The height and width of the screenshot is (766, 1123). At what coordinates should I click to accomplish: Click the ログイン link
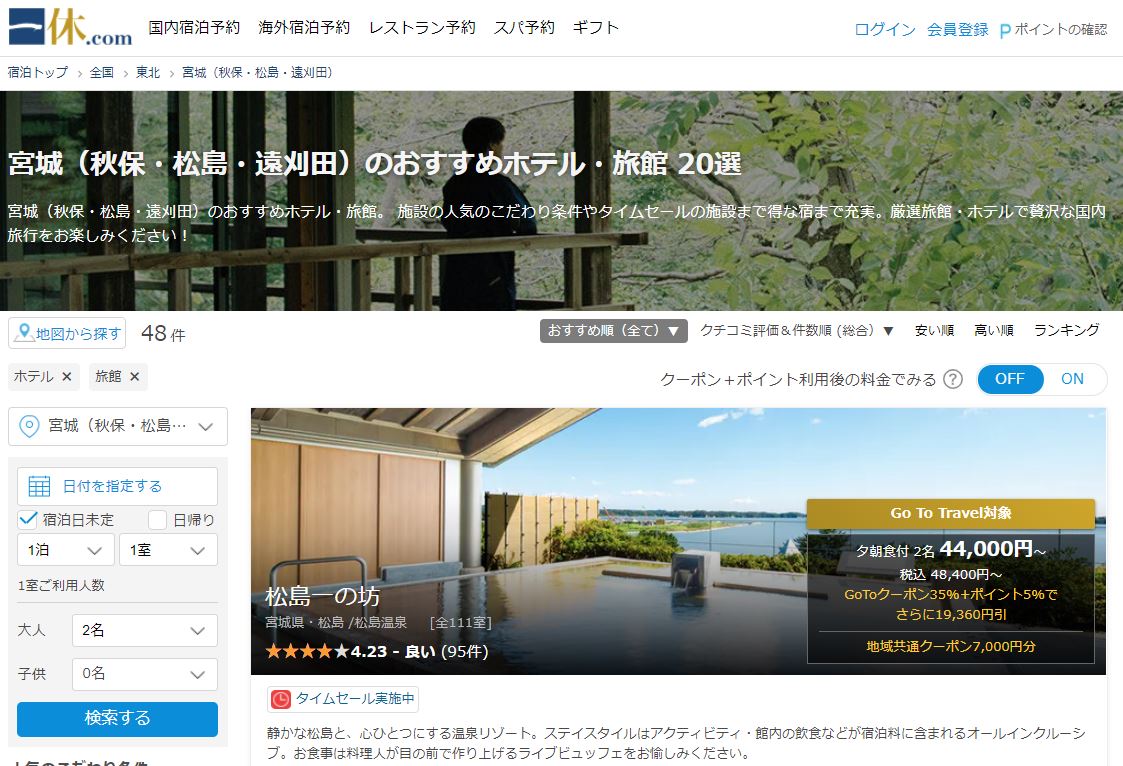(884, 30)
